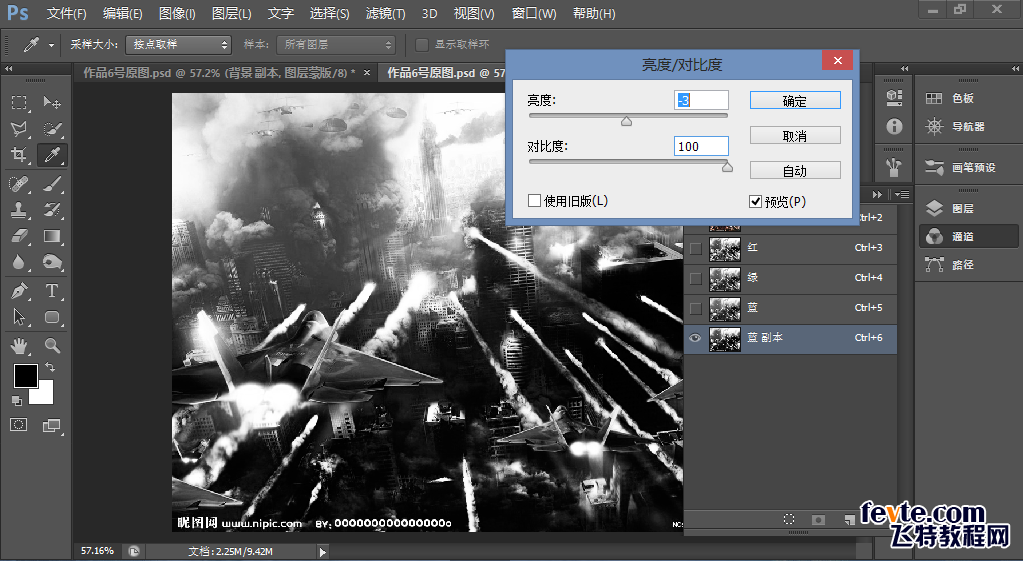
Task: Select the Brush tool
Action: coord(52,184)
